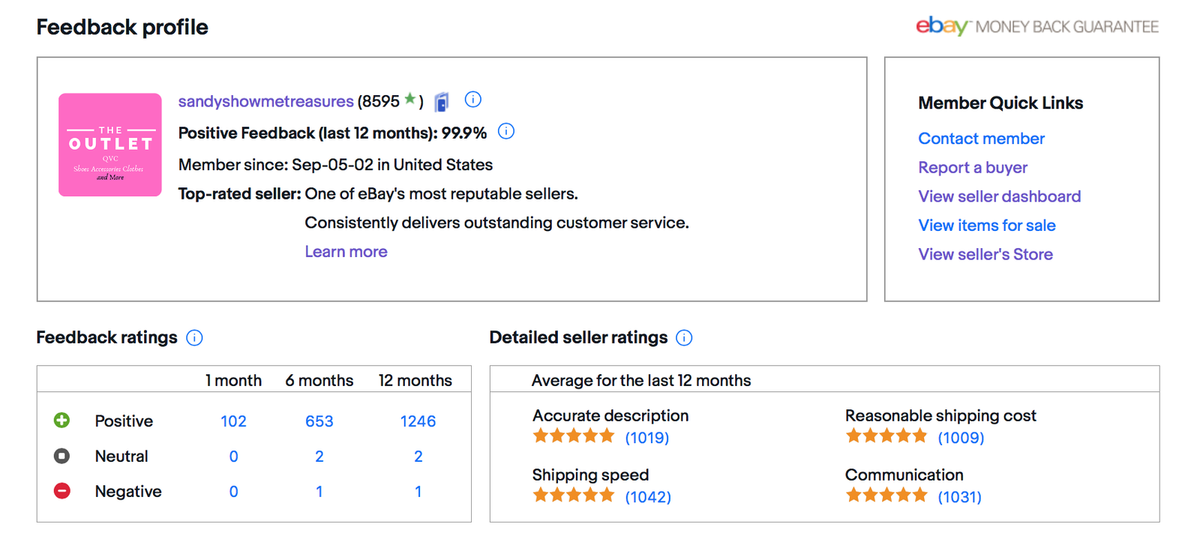The image size is (1200, 539).
Task: Click 1246 positive ratings for 12 months
Action: pyautogui.click(x=418, y=421)
